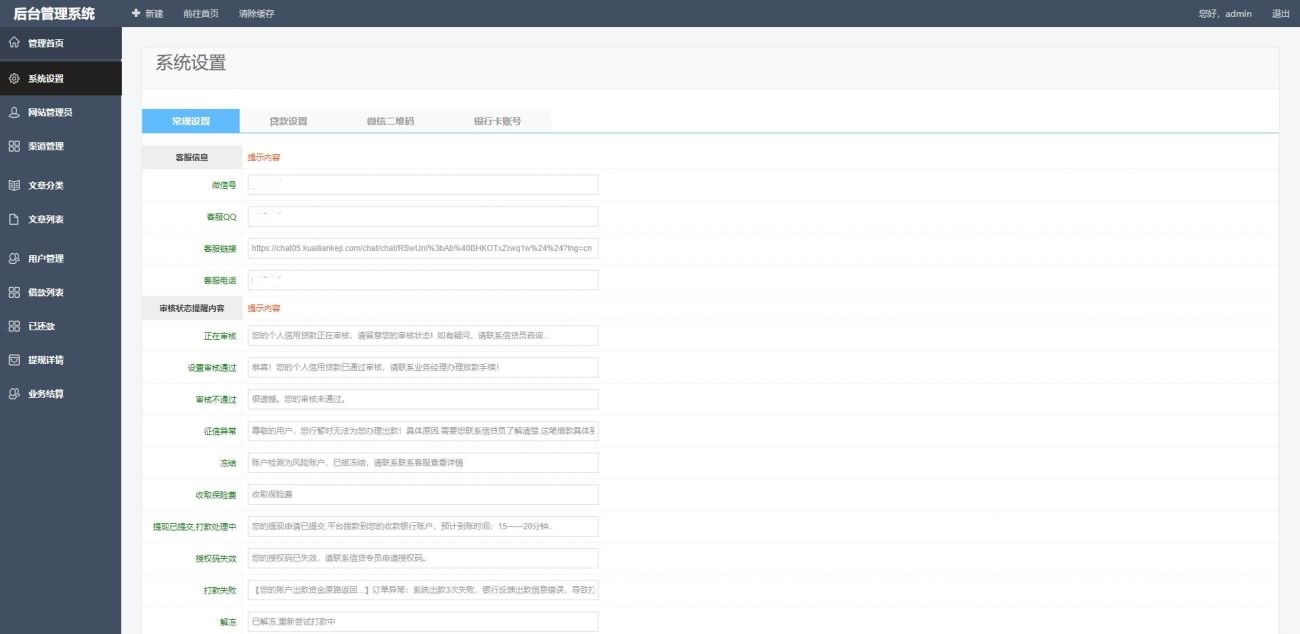The height and width of the screenshot is (634, 1300).
Task: Click the 授权码失效 field label
Action: [215, 558]
